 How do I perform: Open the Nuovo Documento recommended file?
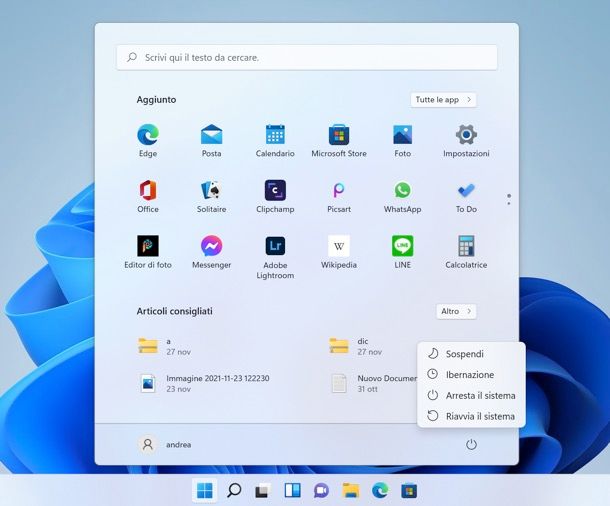(x=372, y=383)
